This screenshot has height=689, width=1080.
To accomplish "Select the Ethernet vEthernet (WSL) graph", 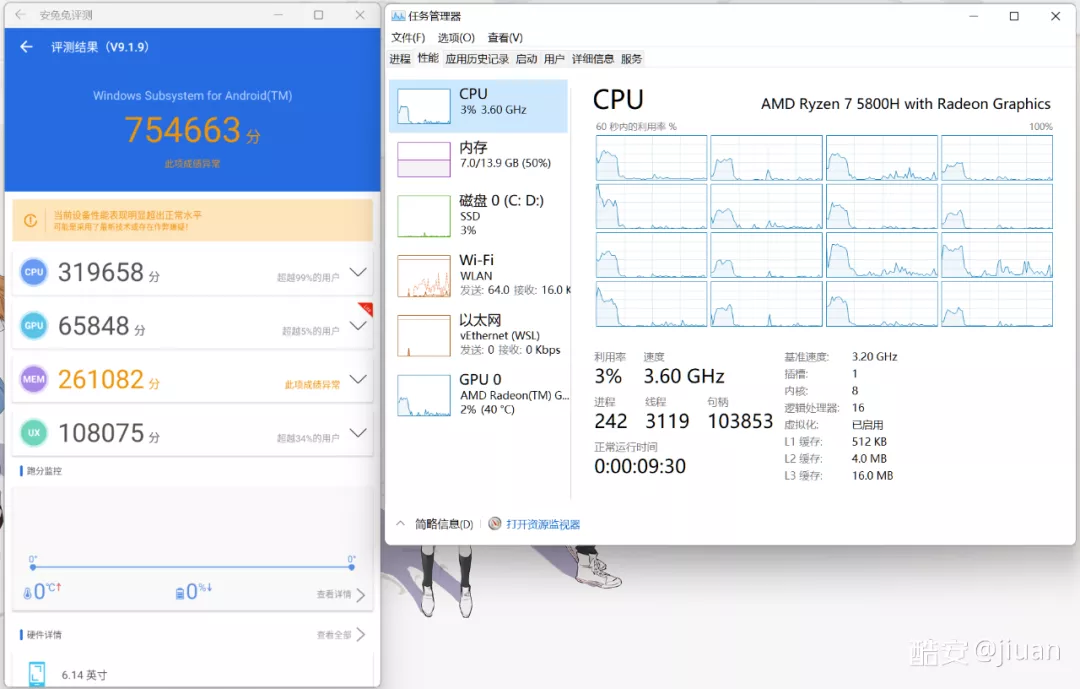I will [x=424, y=336].
